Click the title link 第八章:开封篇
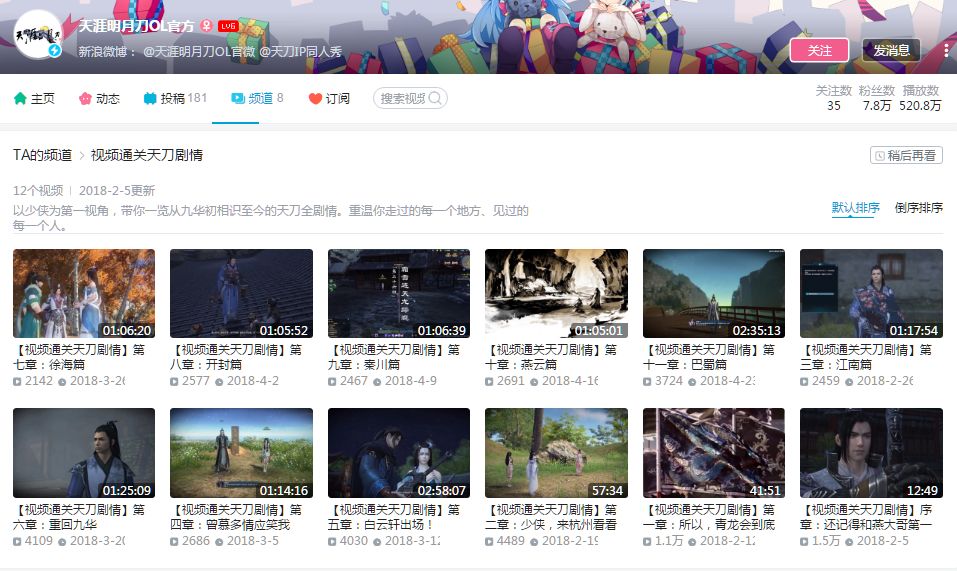 tap(237, 357)
